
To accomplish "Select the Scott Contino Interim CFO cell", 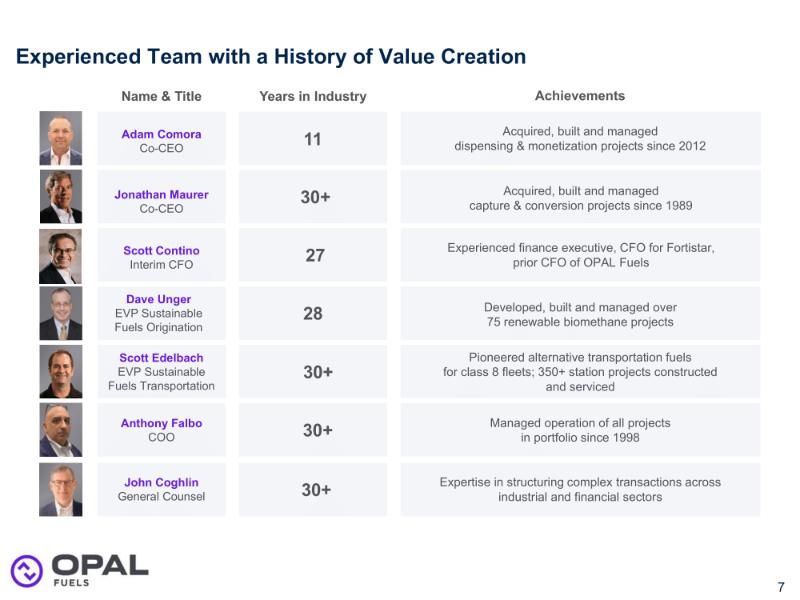I will click(161, 257).
